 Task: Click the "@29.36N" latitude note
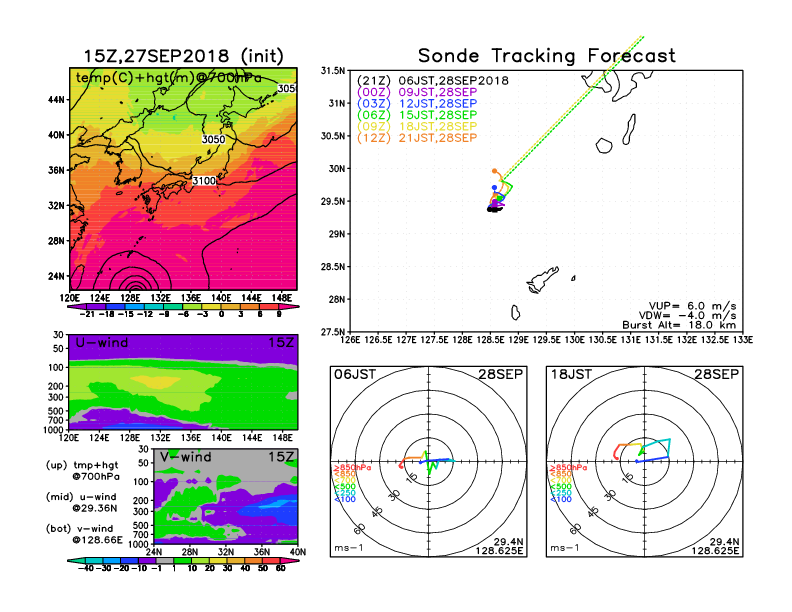click(x=94, y=508)
